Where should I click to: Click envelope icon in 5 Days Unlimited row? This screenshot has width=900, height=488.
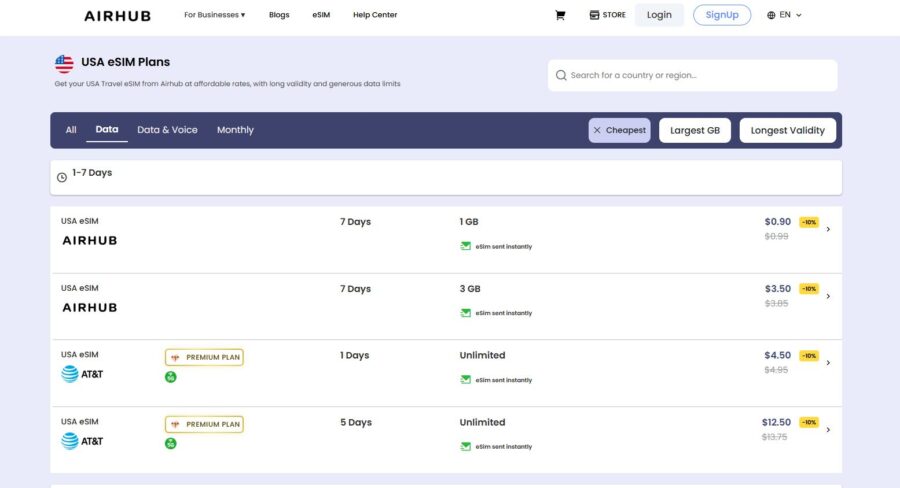point(465,446)
